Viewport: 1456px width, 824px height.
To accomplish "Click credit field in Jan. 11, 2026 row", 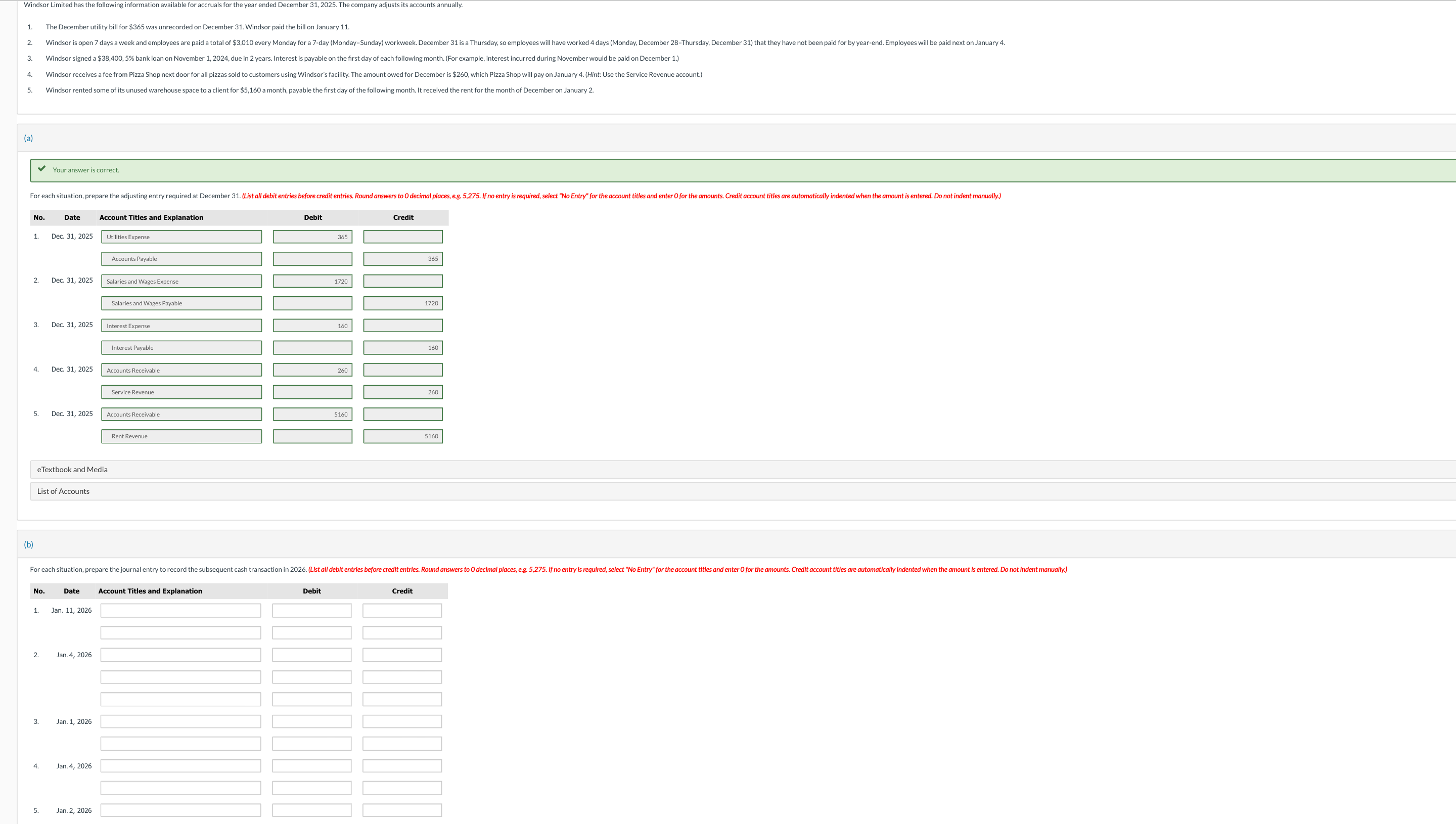I will click(x=402, y=611).
